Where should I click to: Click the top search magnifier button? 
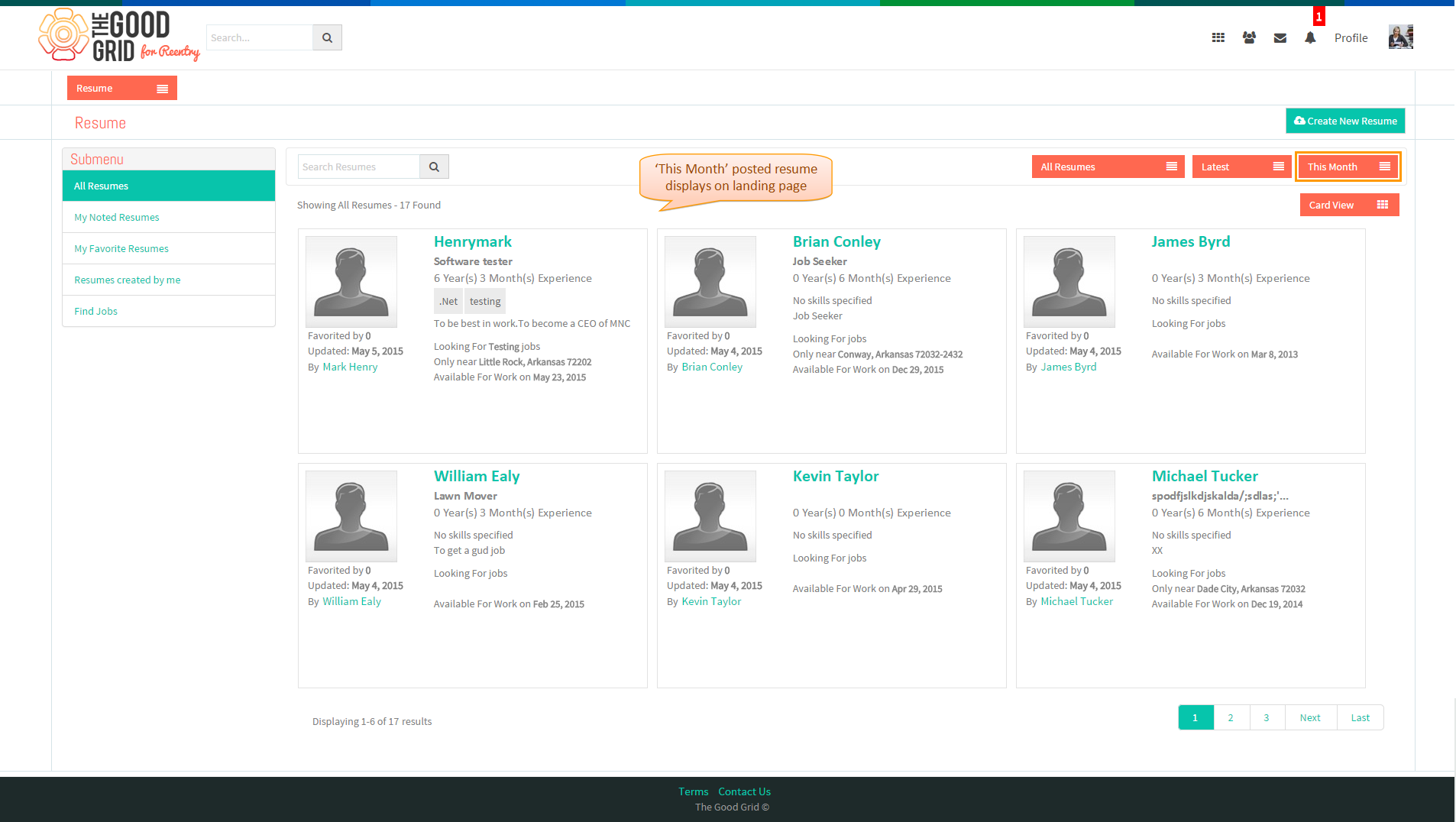[x=327, y=37]
